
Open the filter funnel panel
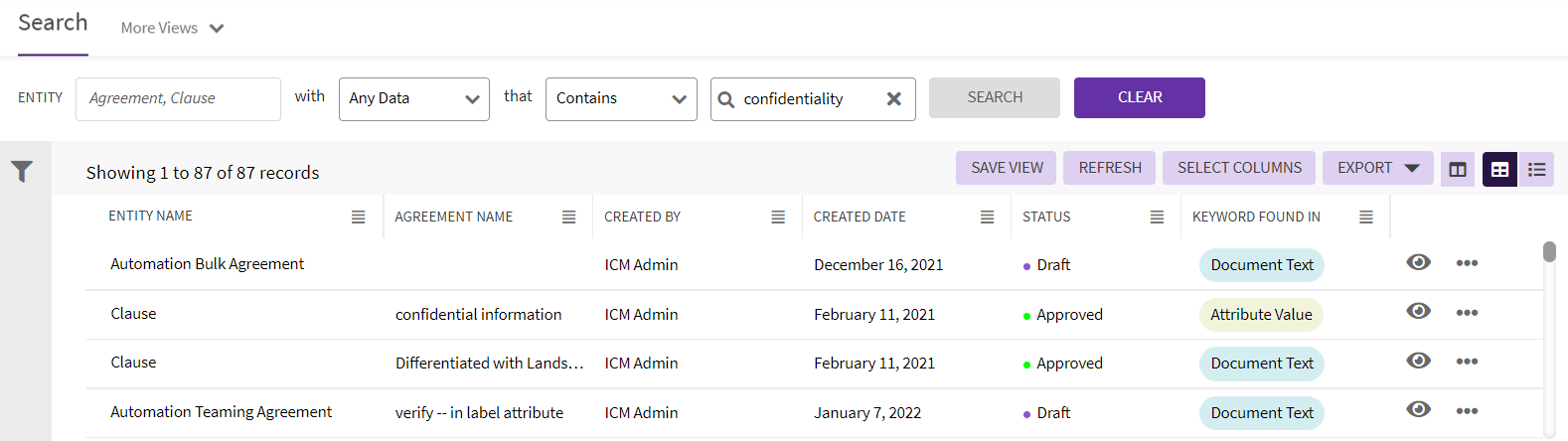coord(22,172)
